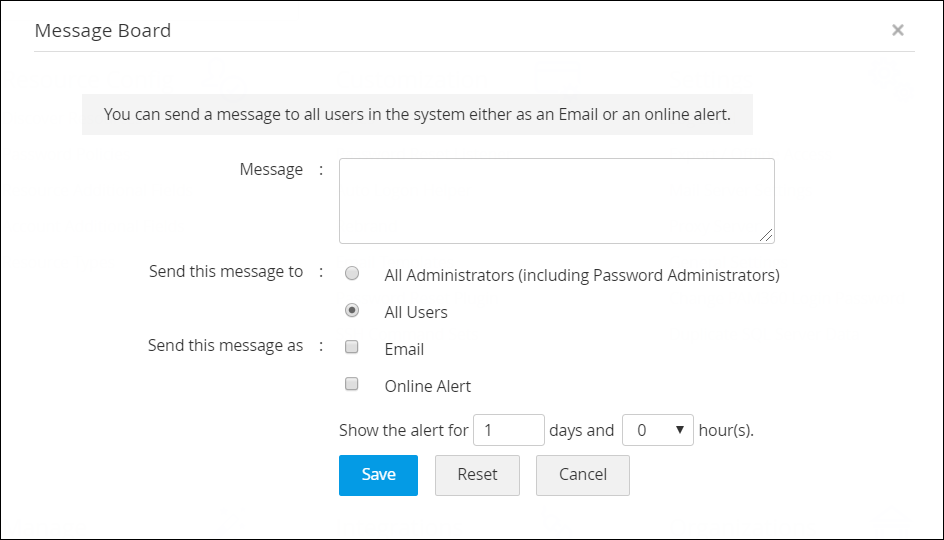Click the 'All Administrators (including Password Administrators)' label
This screenshot has width=944, height=540.
coord(581,275)
